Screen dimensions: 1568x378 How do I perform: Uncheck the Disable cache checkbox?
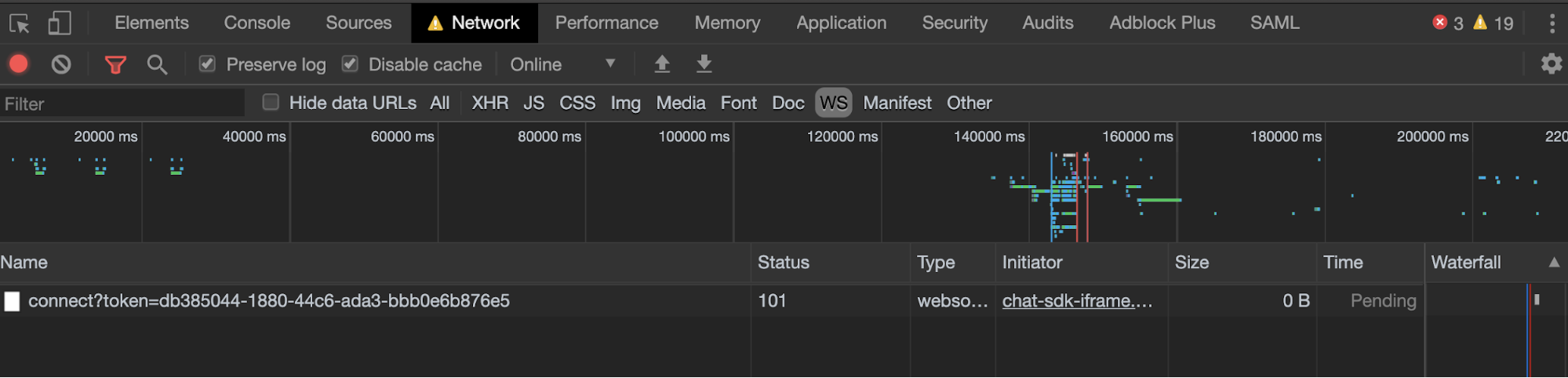point(350,64)
